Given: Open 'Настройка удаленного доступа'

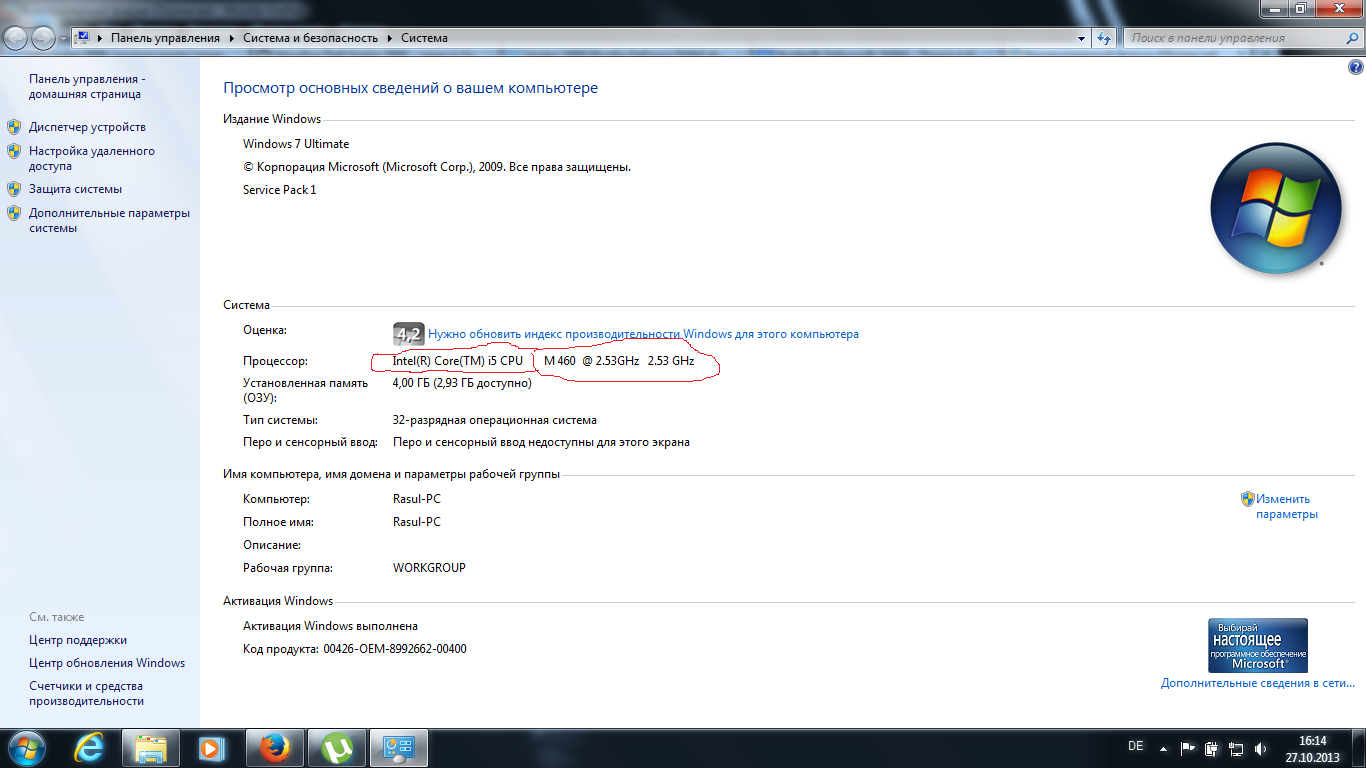Looking at the screenshot, I should pos(92,159).
